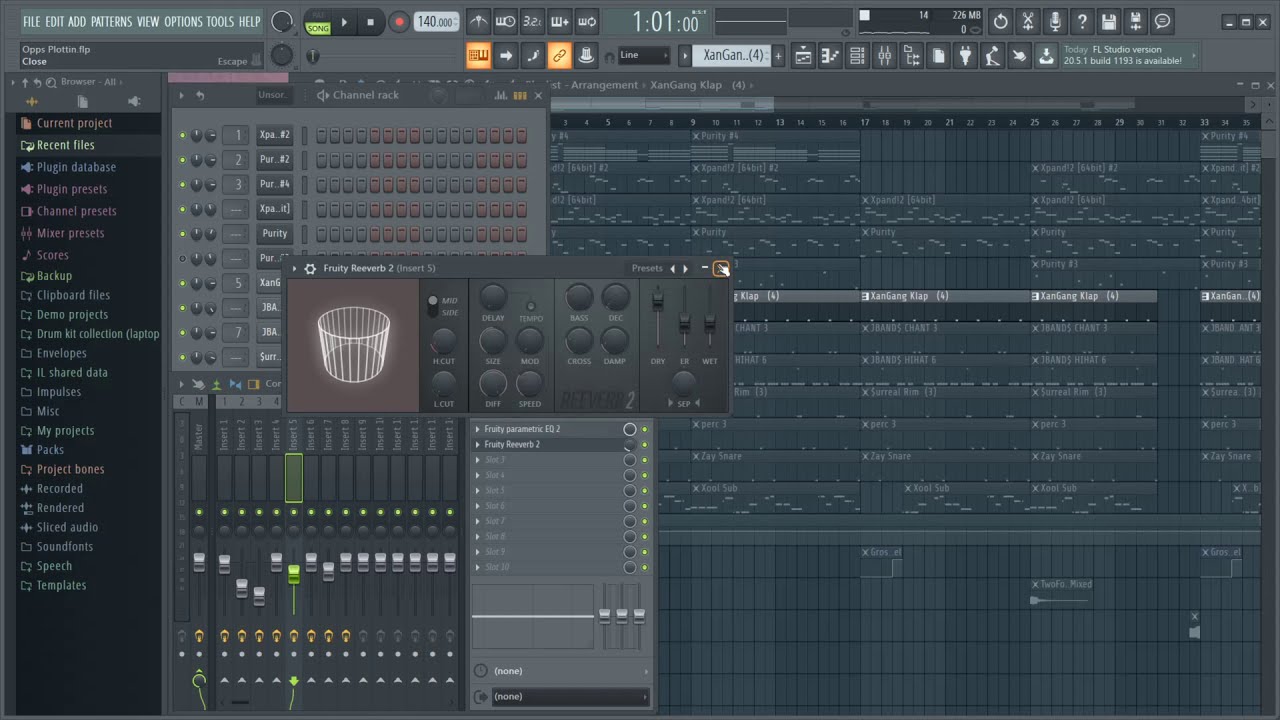
Task: Click the Stop playback button
Action: [370, 22]
